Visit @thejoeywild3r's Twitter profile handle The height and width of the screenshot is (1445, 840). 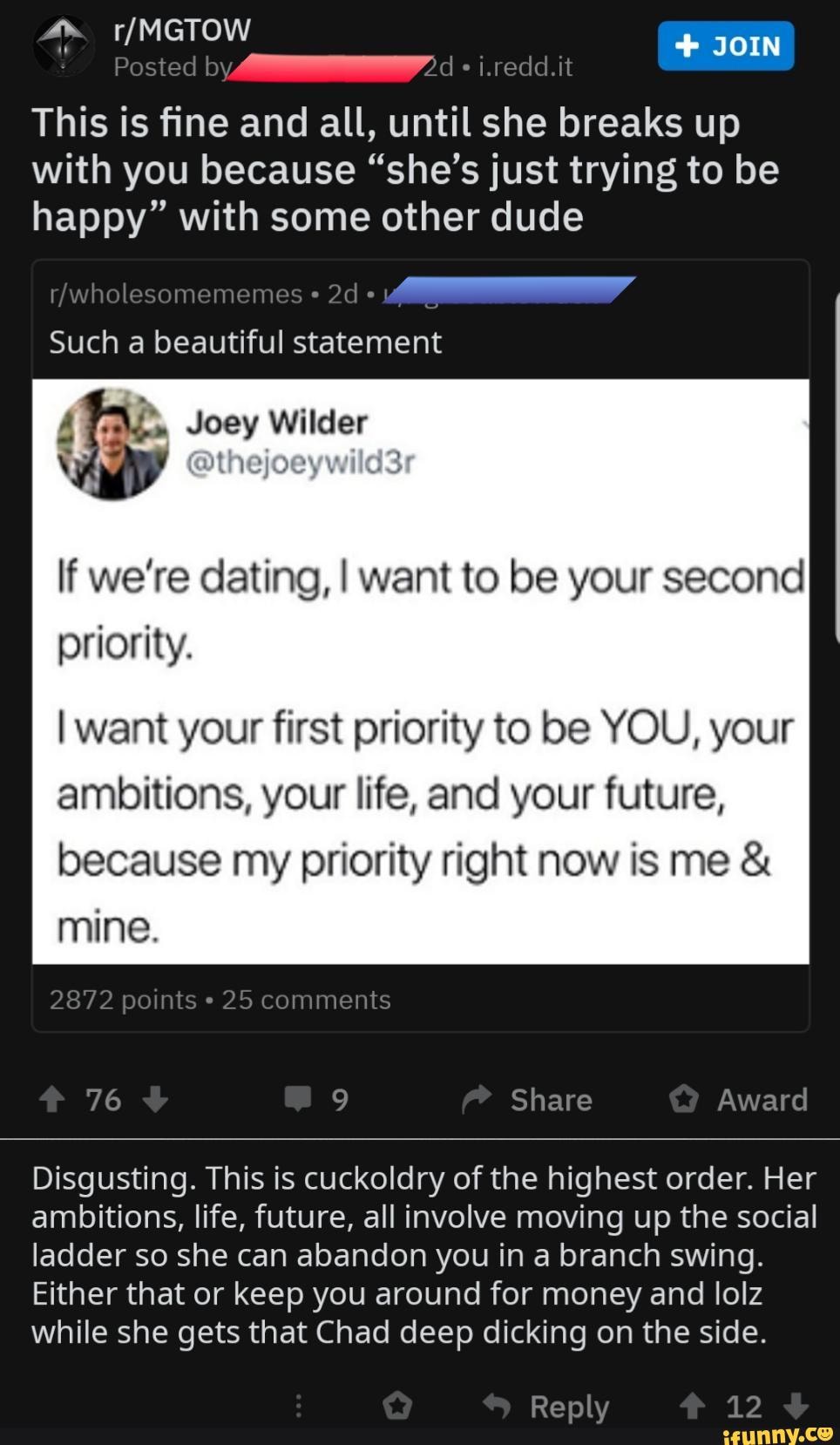301,463
